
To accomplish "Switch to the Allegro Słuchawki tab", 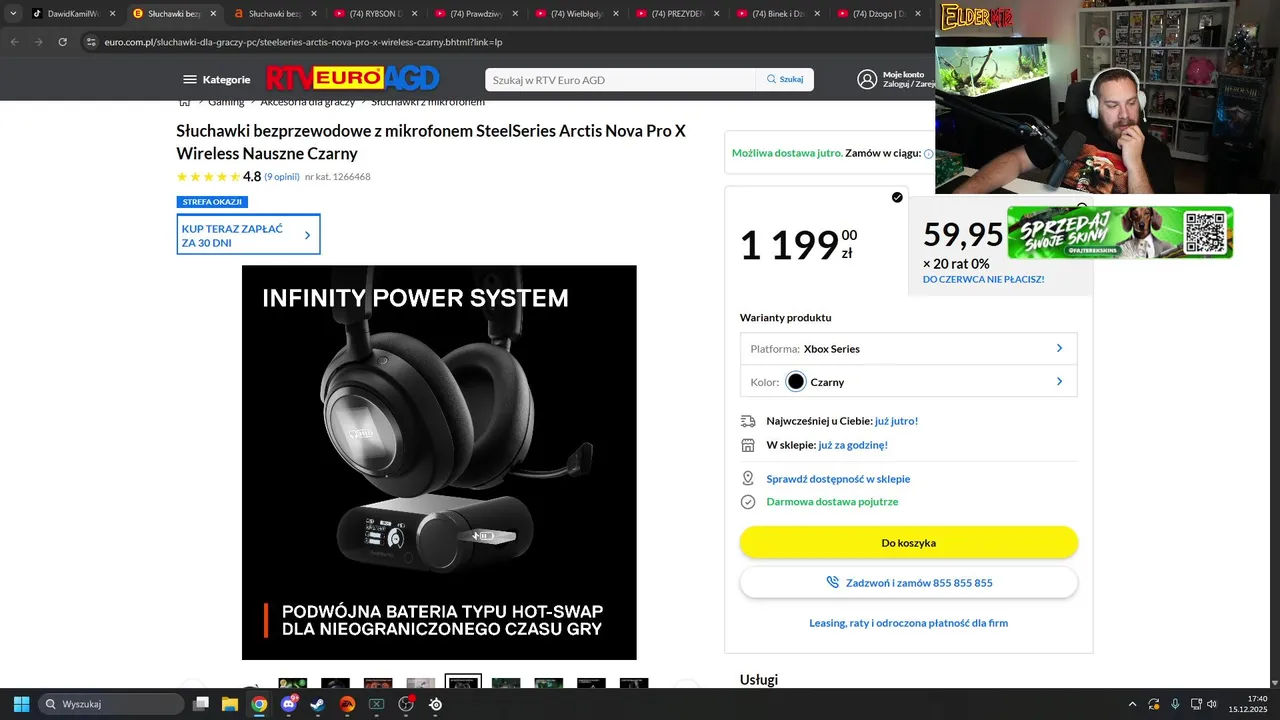I will (275, 14).
